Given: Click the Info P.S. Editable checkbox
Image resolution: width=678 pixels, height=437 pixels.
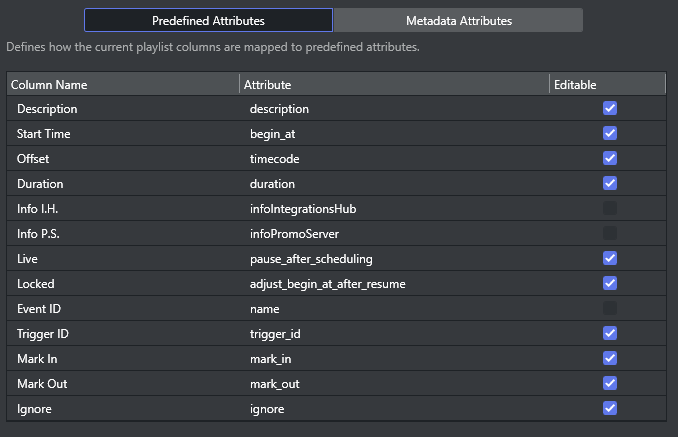Looking at the screenshot, I should (x=610, y=233).
